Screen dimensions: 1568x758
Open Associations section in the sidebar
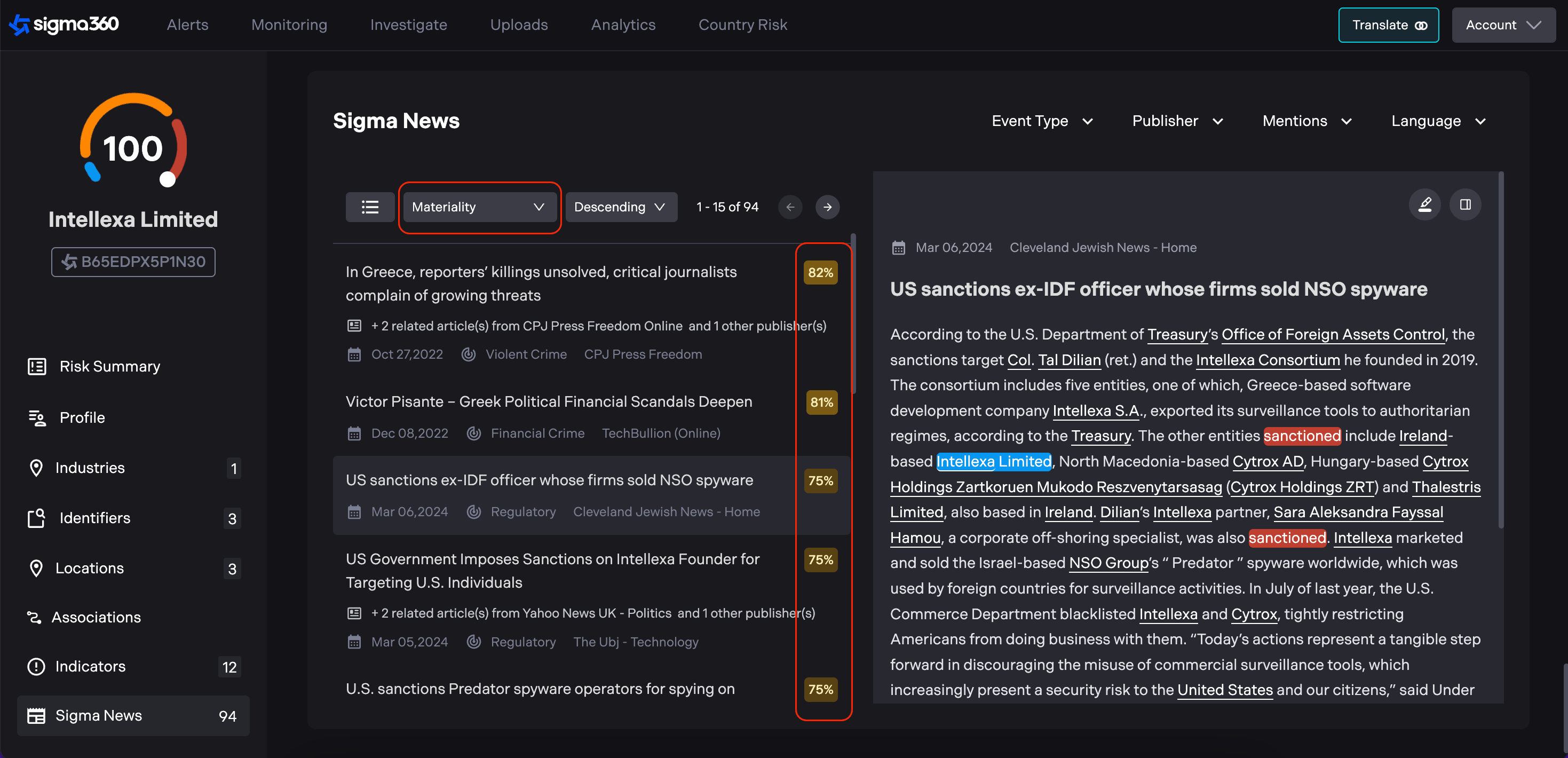[x=96, y=617]
